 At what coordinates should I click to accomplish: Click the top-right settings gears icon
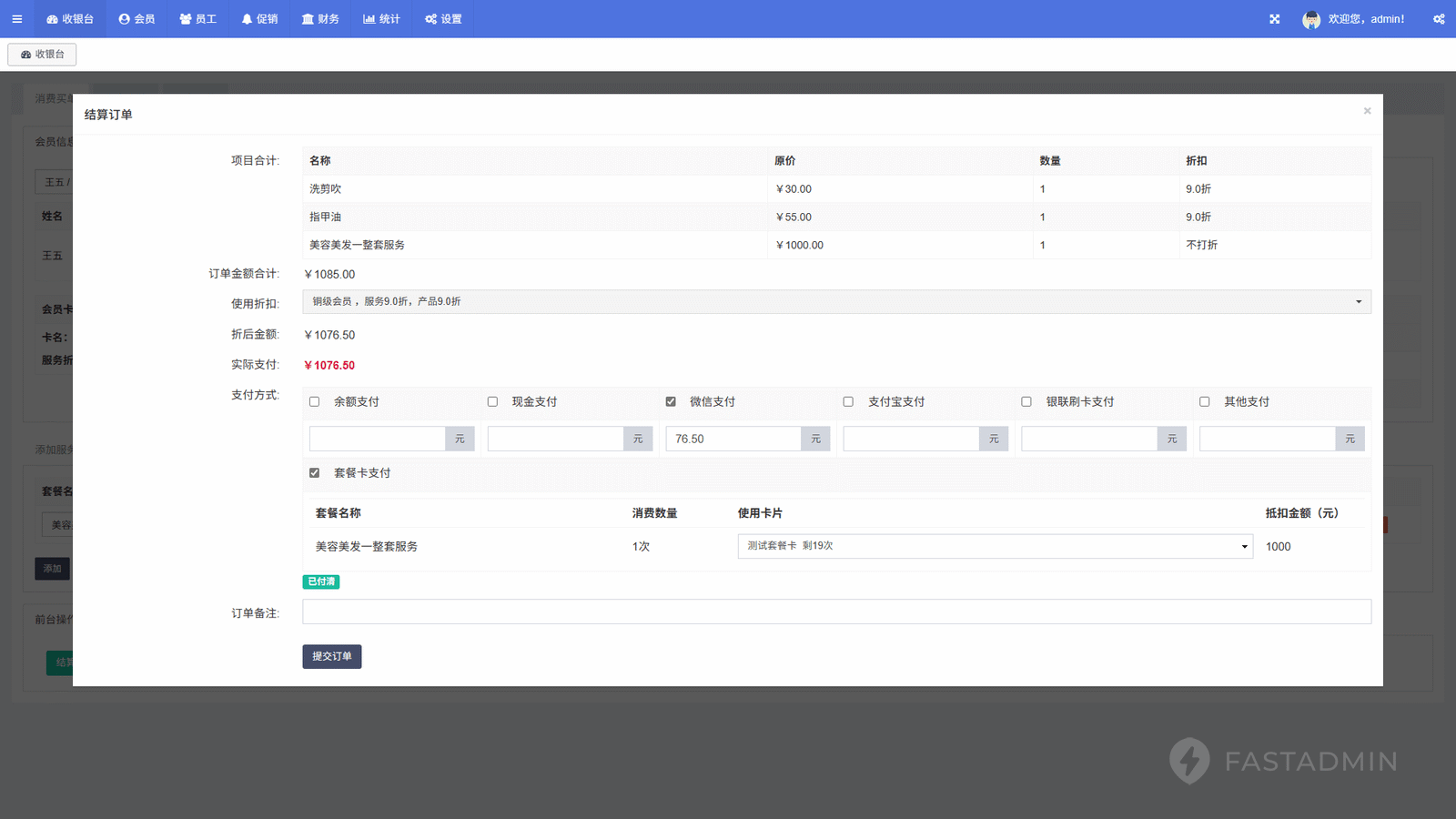pyautogui.click(x=1439, y=19)
